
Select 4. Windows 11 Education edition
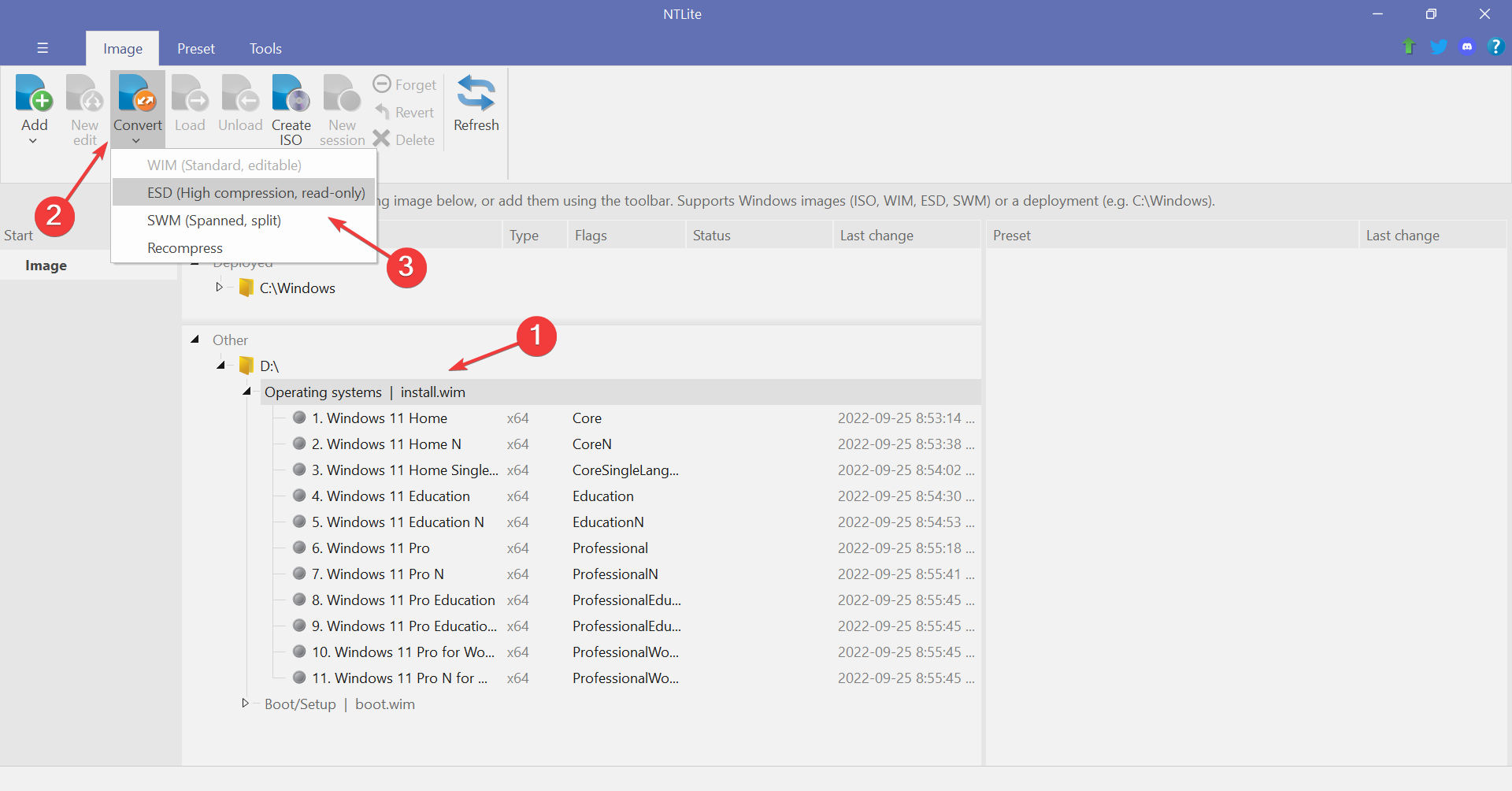[x=391, y=496]
